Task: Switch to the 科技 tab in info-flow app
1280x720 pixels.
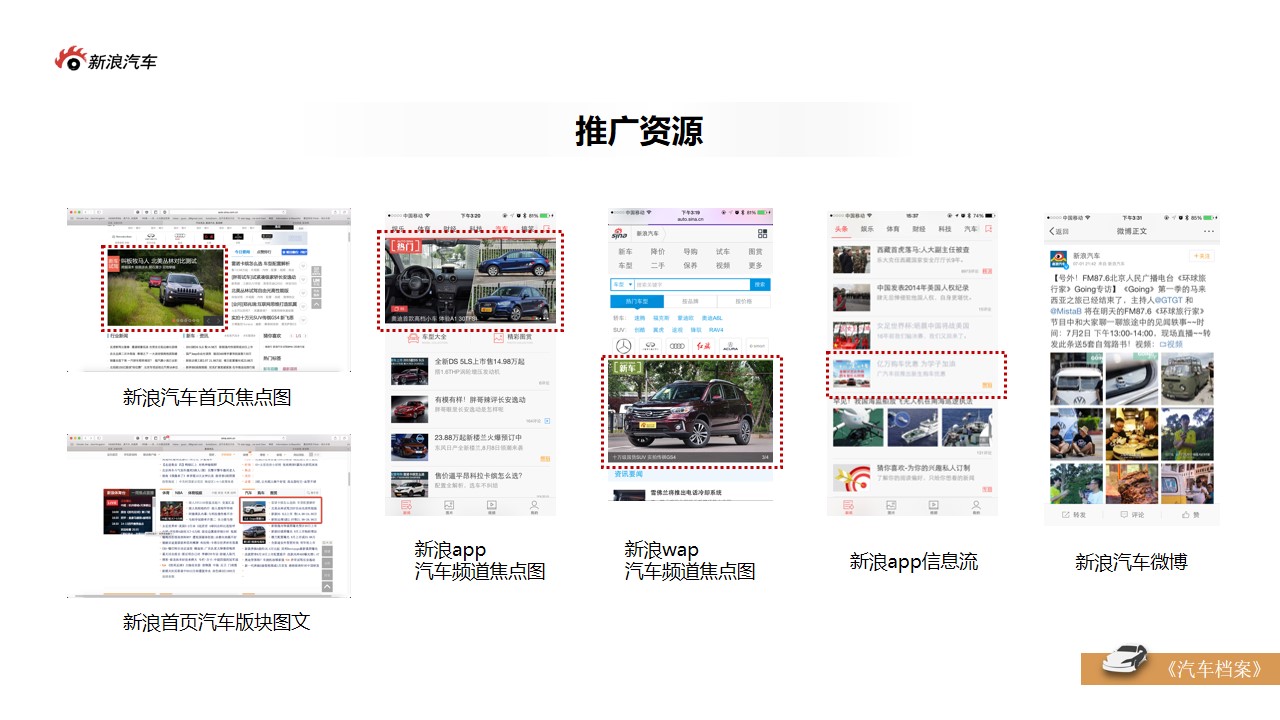Action: (x=945, y=229)
